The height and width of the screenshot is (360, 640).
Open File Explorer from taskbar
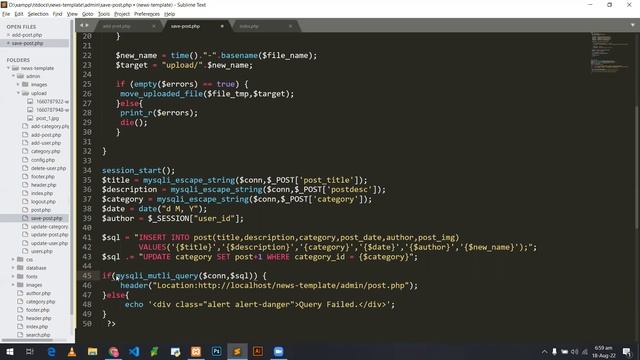coord(93,351)
